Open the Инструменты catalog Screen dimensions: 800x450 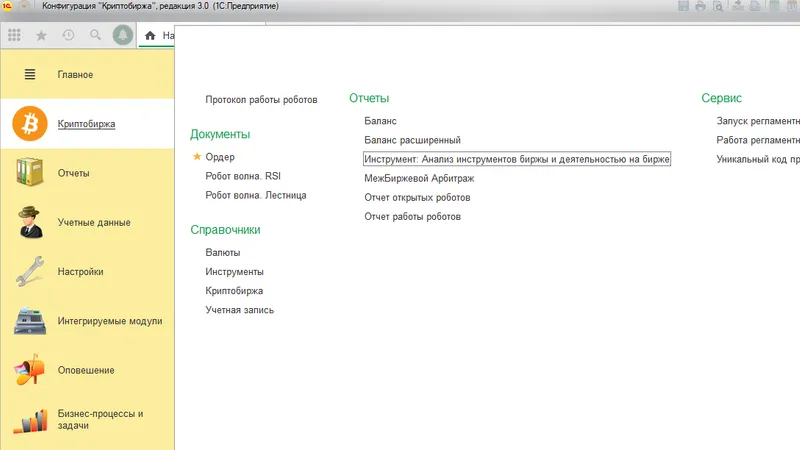tap(234, 272)
